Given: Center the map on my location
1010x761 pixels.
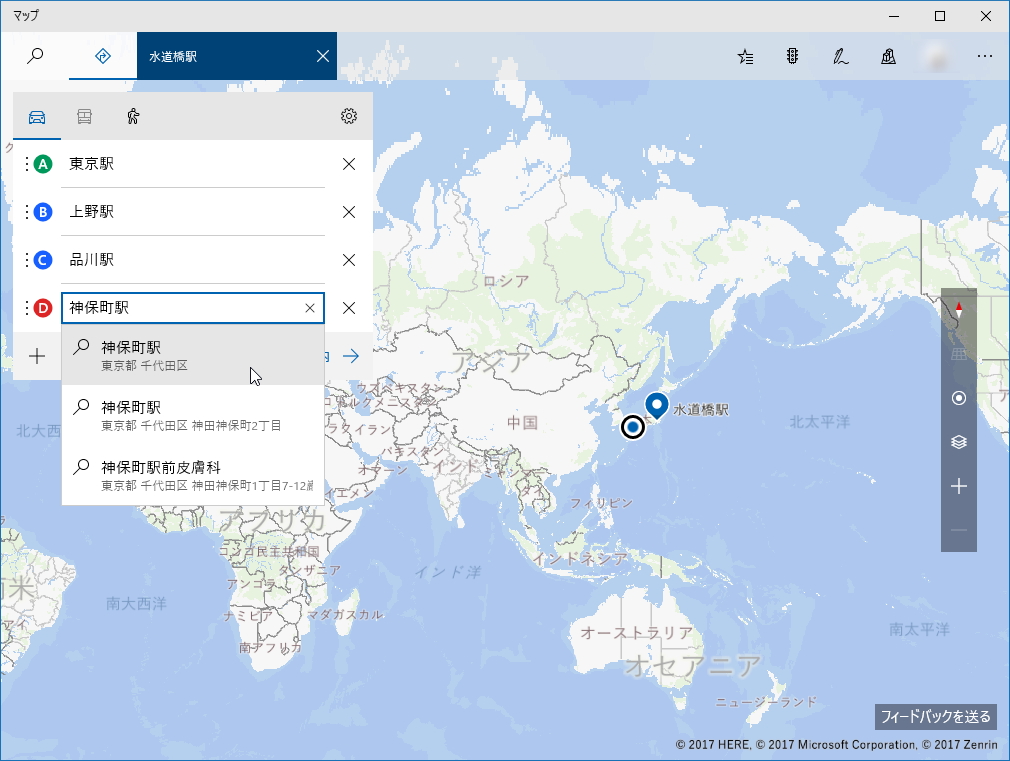Looking at the screenshot, I should 958,398.
